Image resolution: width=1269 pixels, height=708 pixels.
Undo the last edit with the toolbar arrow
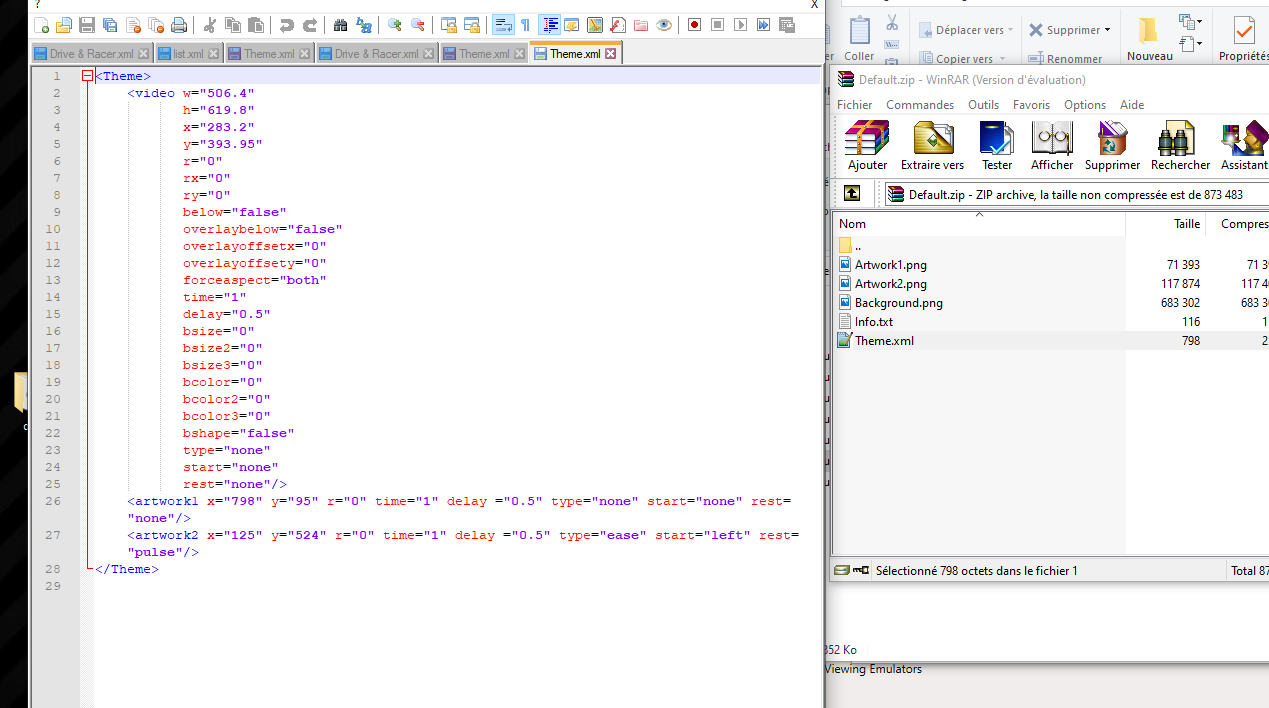(x=287, y=25)
